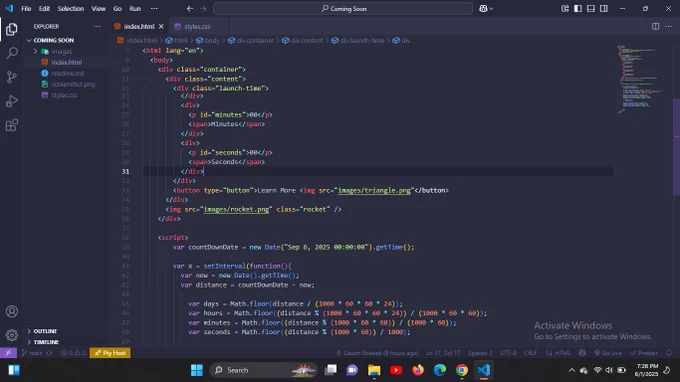Click the body breadcrumb
The width and height of the screenshot is (680, 382).
click(x=208, y=40)
